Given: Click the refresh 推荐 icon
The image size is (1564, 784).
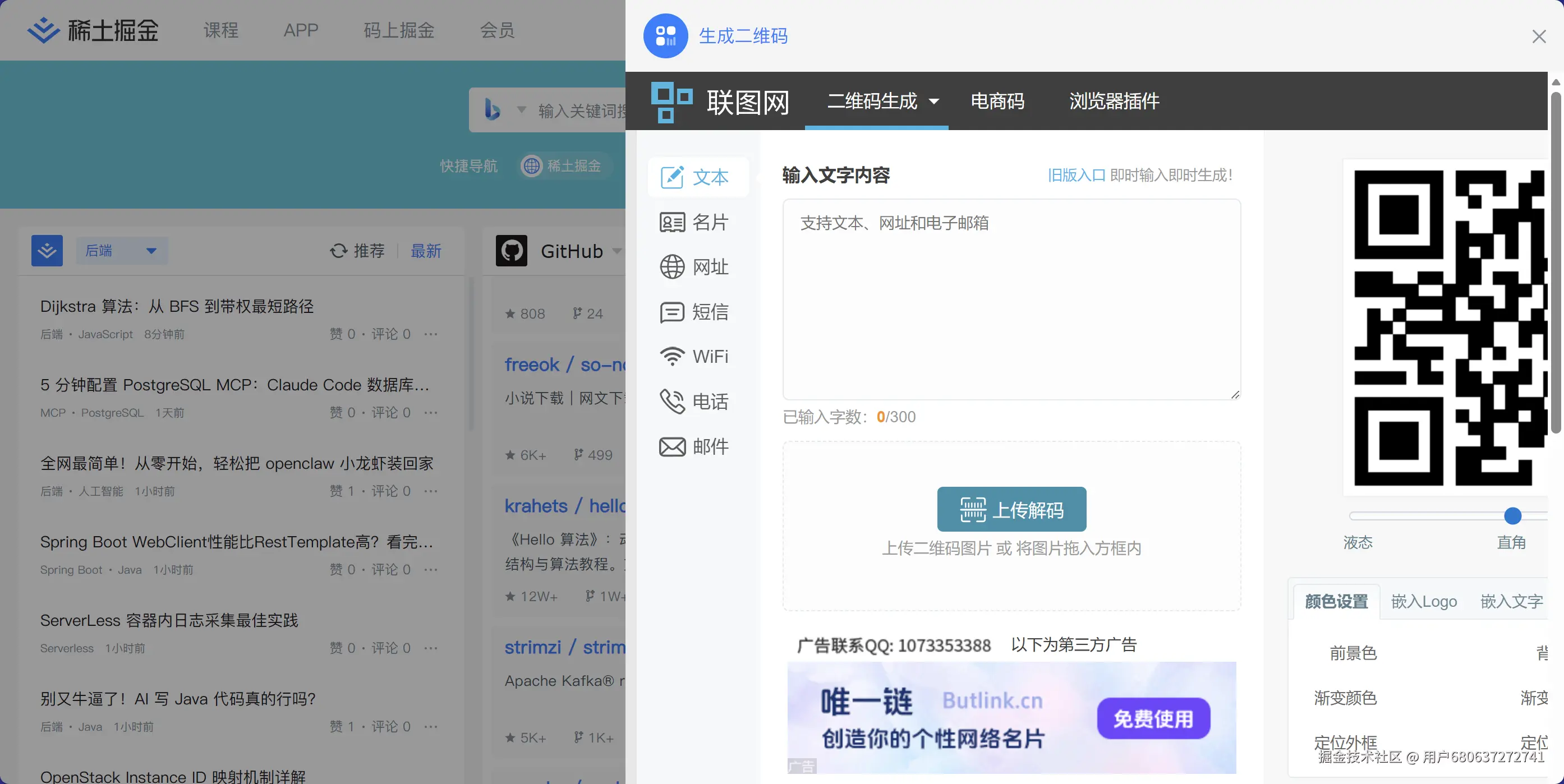Looking at the screenshot, I should click(x=339, y=251).
